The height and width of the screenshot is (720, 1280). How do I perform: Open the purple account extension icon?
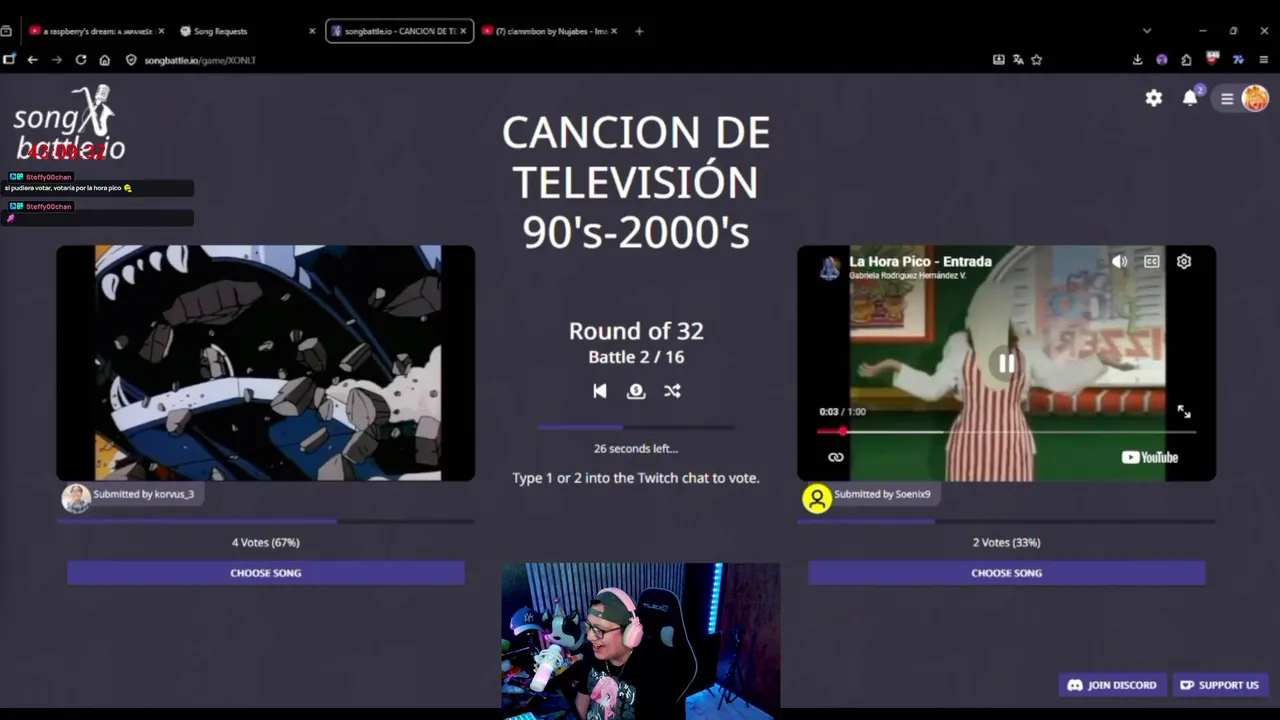click(x=1162, y=60)
